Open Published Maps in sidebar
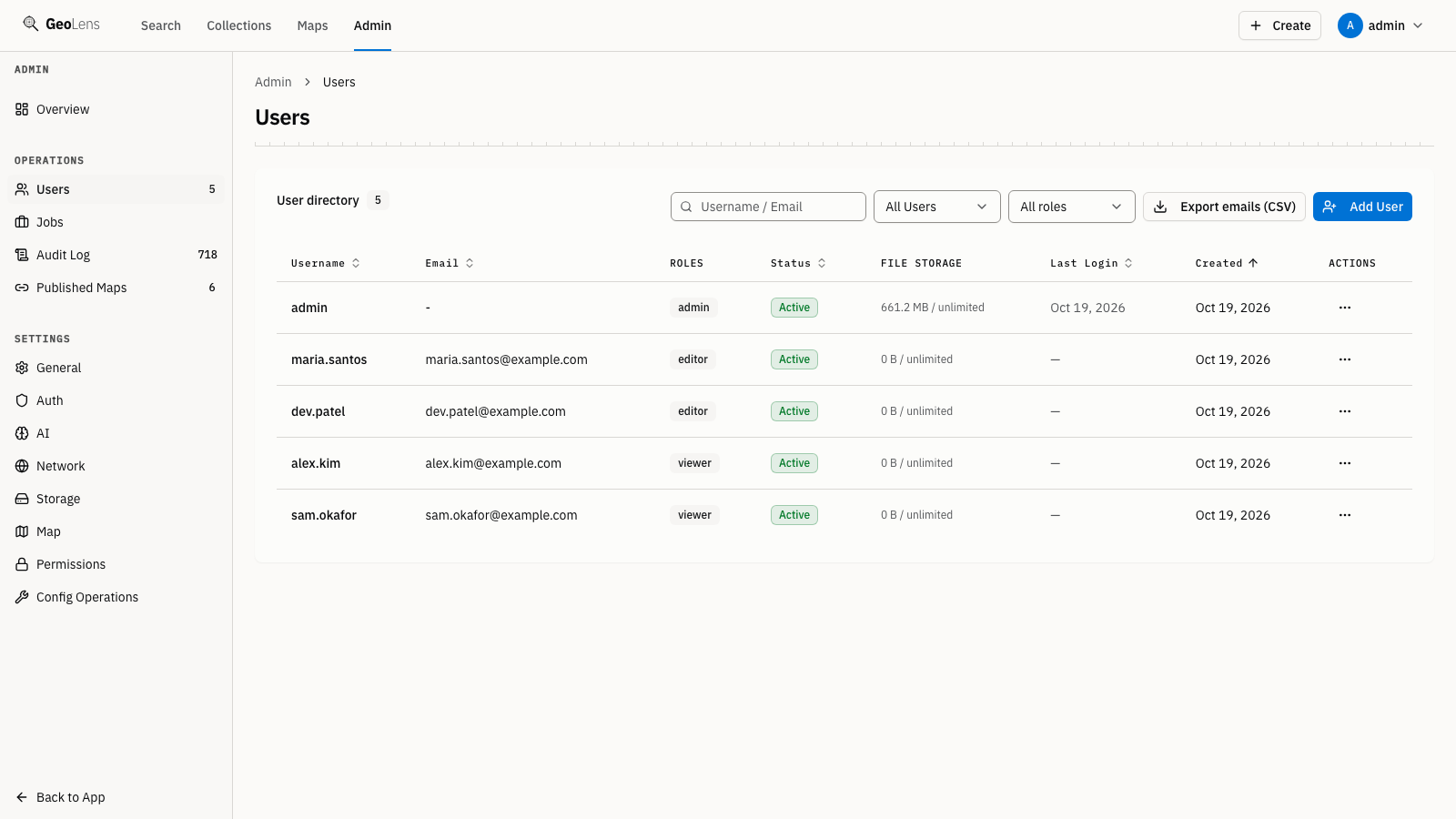 coord(116,288)
